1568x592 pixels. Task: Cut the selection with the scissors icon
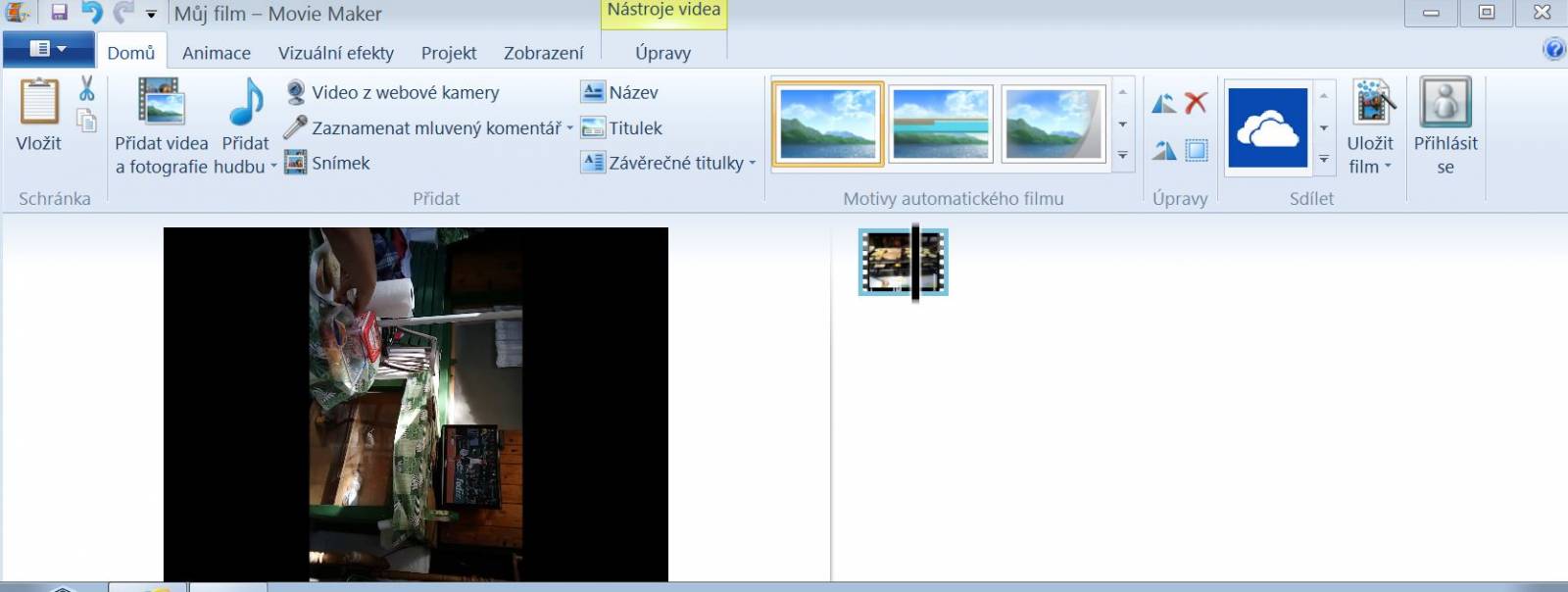click(87, 89)
